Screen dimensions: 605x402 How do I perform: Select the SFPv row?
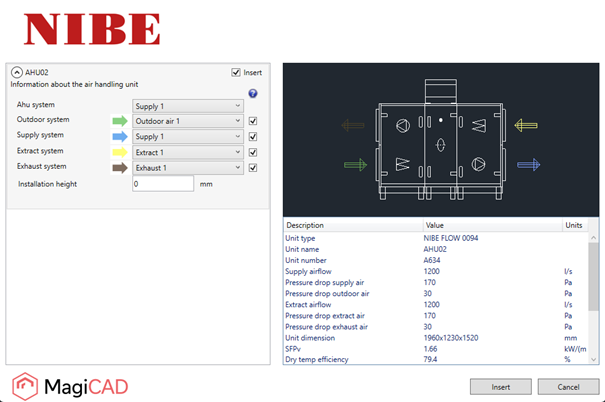click(x=436, y=349)
